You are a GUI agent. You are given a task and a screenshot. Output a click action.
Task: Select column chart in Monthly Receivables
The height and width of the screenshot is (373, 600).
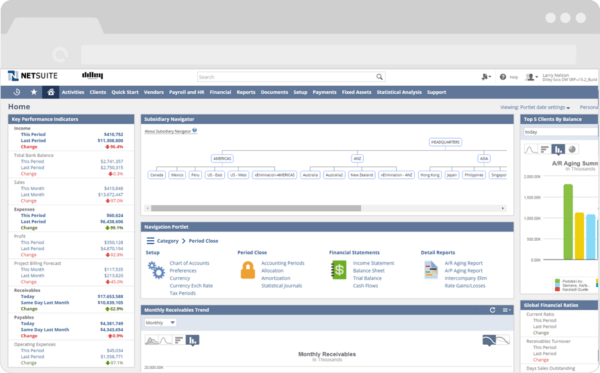click(192, 340)
